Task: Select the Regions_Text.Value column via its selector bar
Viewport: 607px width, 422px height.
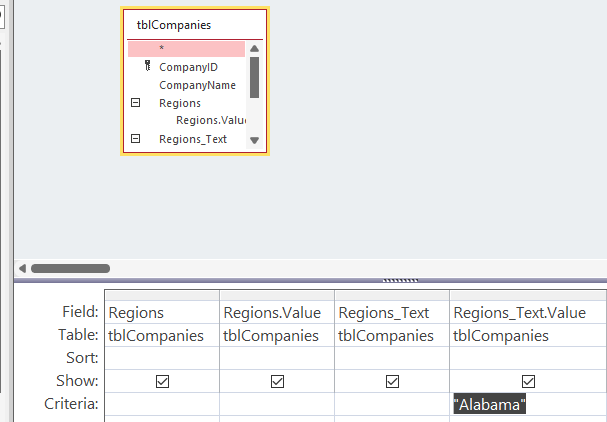Action: 528,296
